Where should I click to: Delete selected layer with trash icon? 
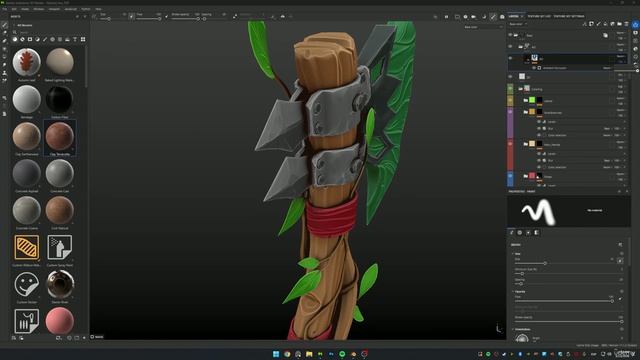pyautogui.click(x=626, y=24)
